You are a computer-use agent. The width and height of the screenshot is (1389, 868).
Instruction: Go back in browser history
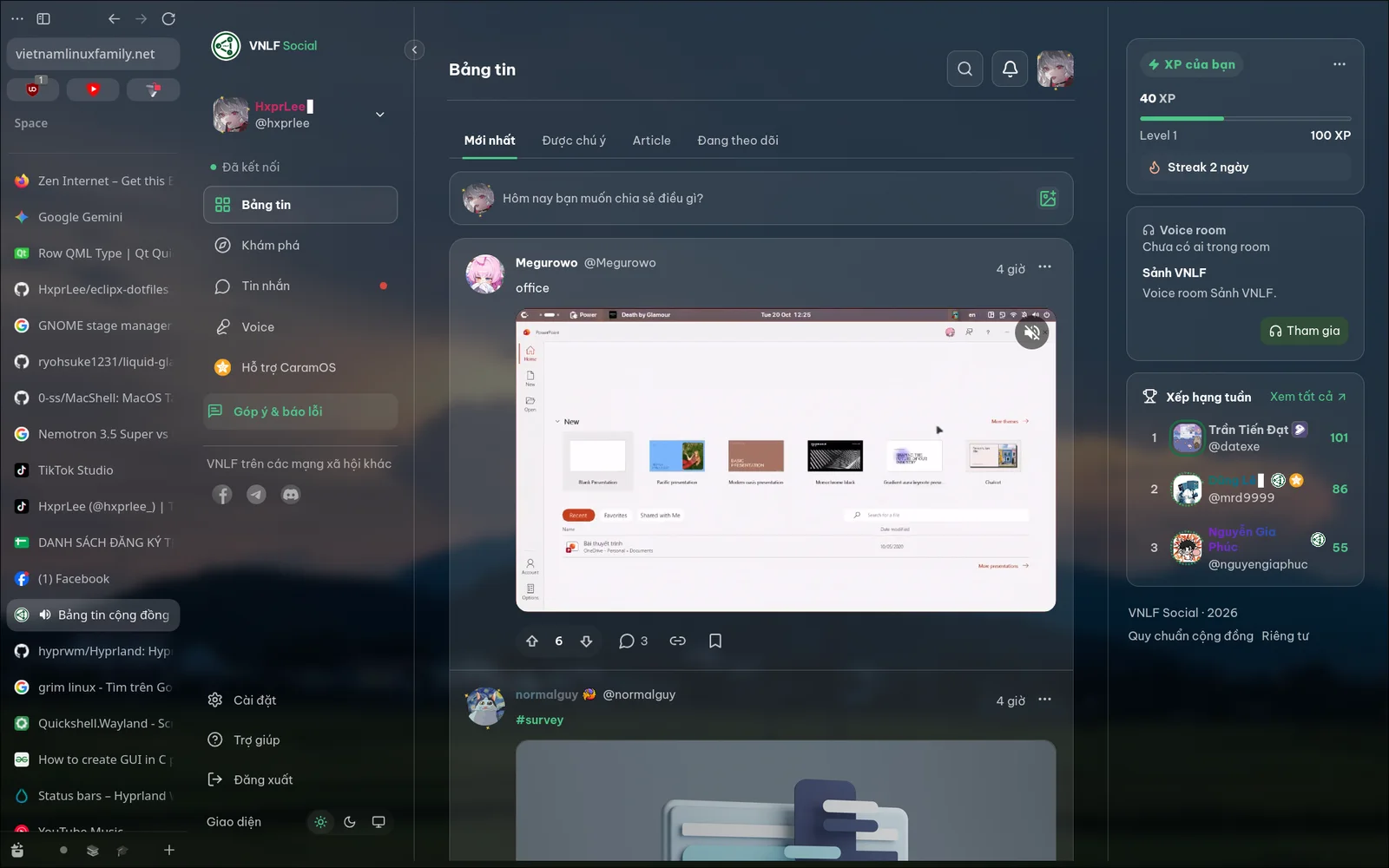[x=114, y=18]
